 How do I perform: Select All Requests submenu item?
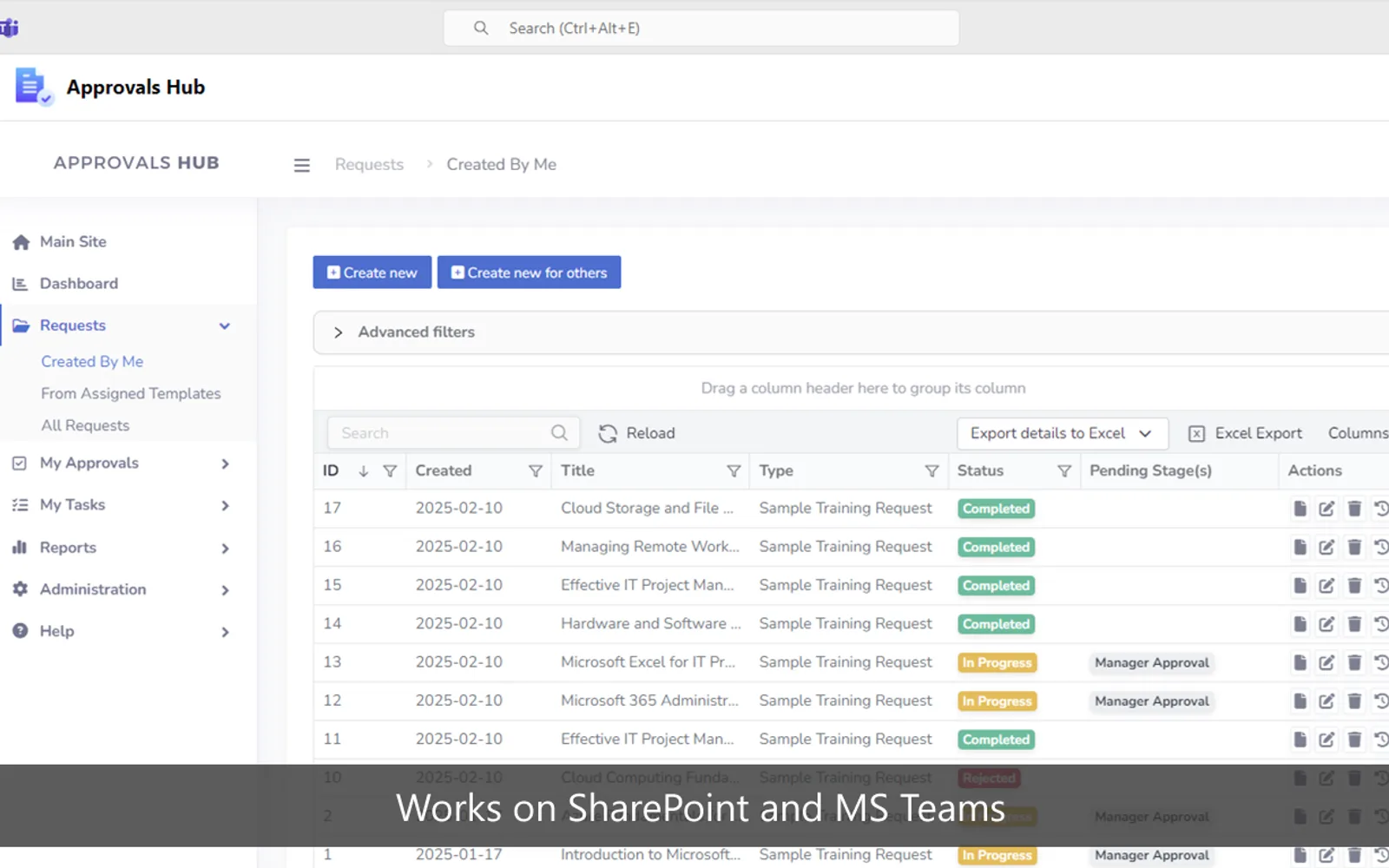click(85, 426)
